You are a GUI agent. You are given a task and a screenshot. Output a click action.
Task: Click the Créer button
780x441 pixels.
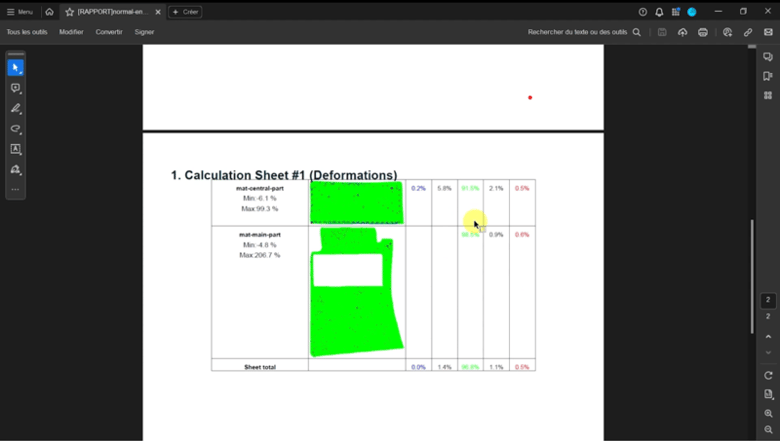coord(185,12)
